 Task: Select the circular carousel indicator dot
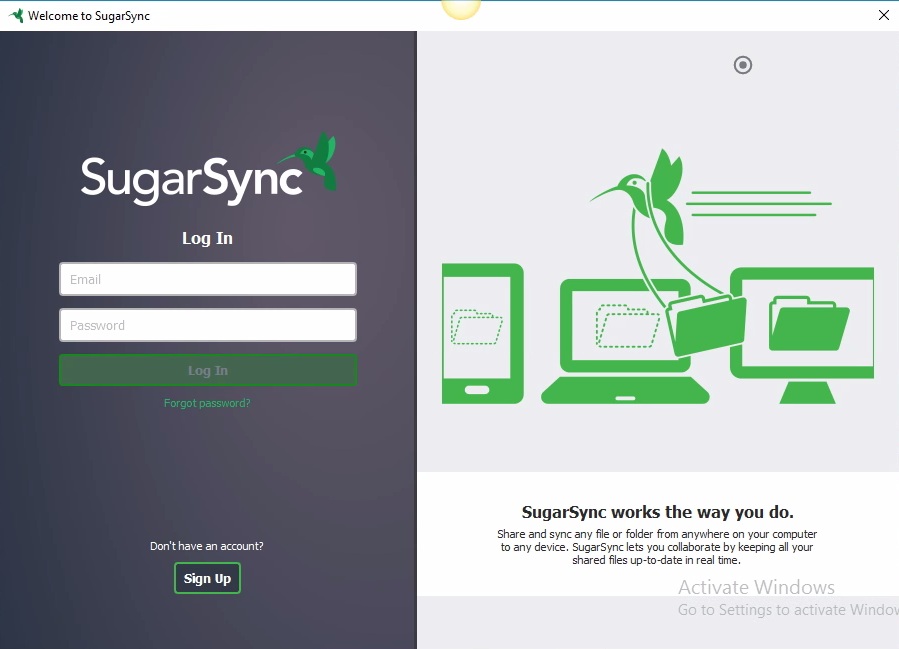[742, 65]
